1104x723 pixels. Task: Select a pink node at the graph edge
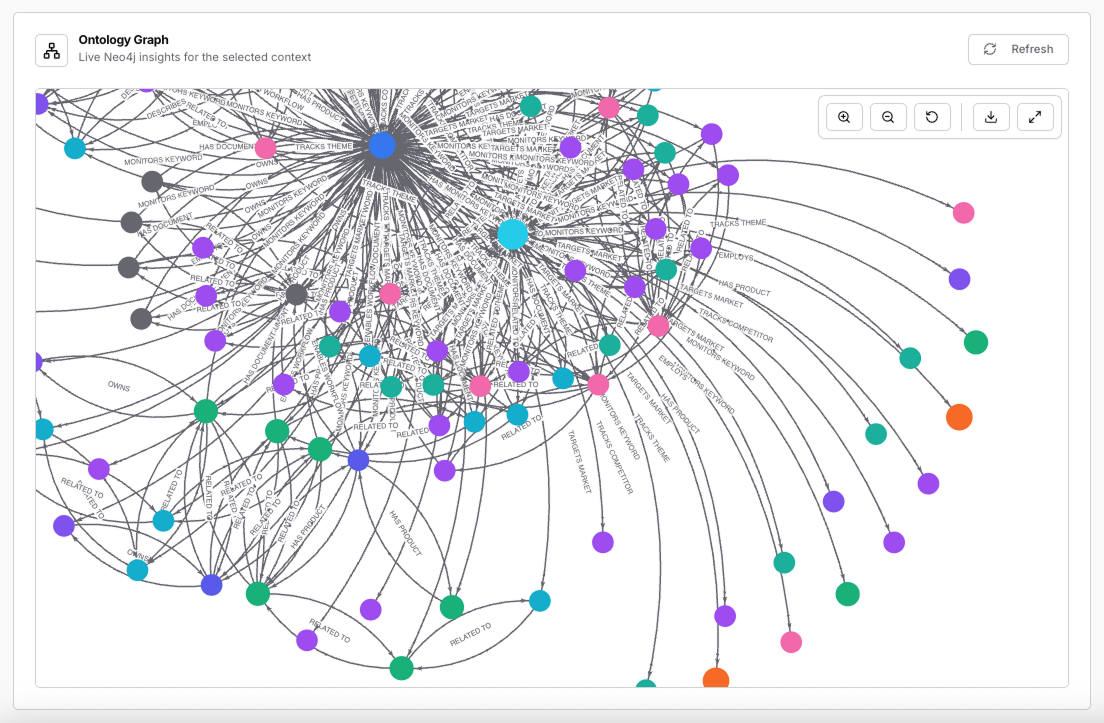[x=963, y=213]
